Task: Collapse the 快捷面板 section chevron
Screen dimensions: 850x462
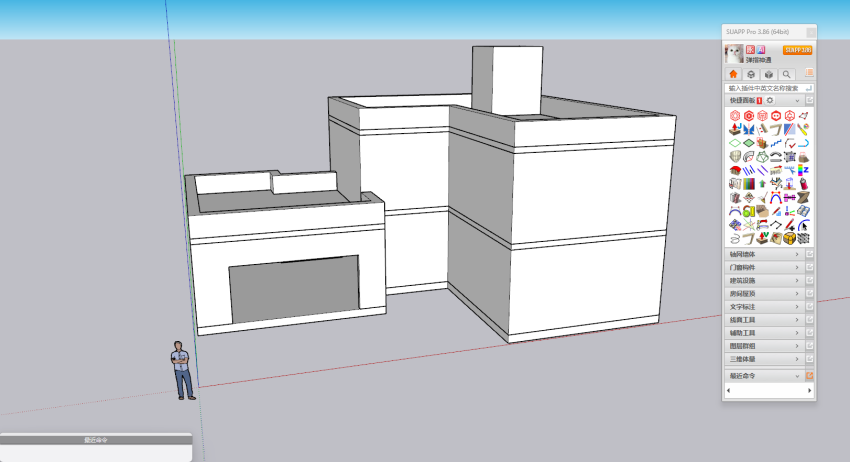Action: point(797,101)
